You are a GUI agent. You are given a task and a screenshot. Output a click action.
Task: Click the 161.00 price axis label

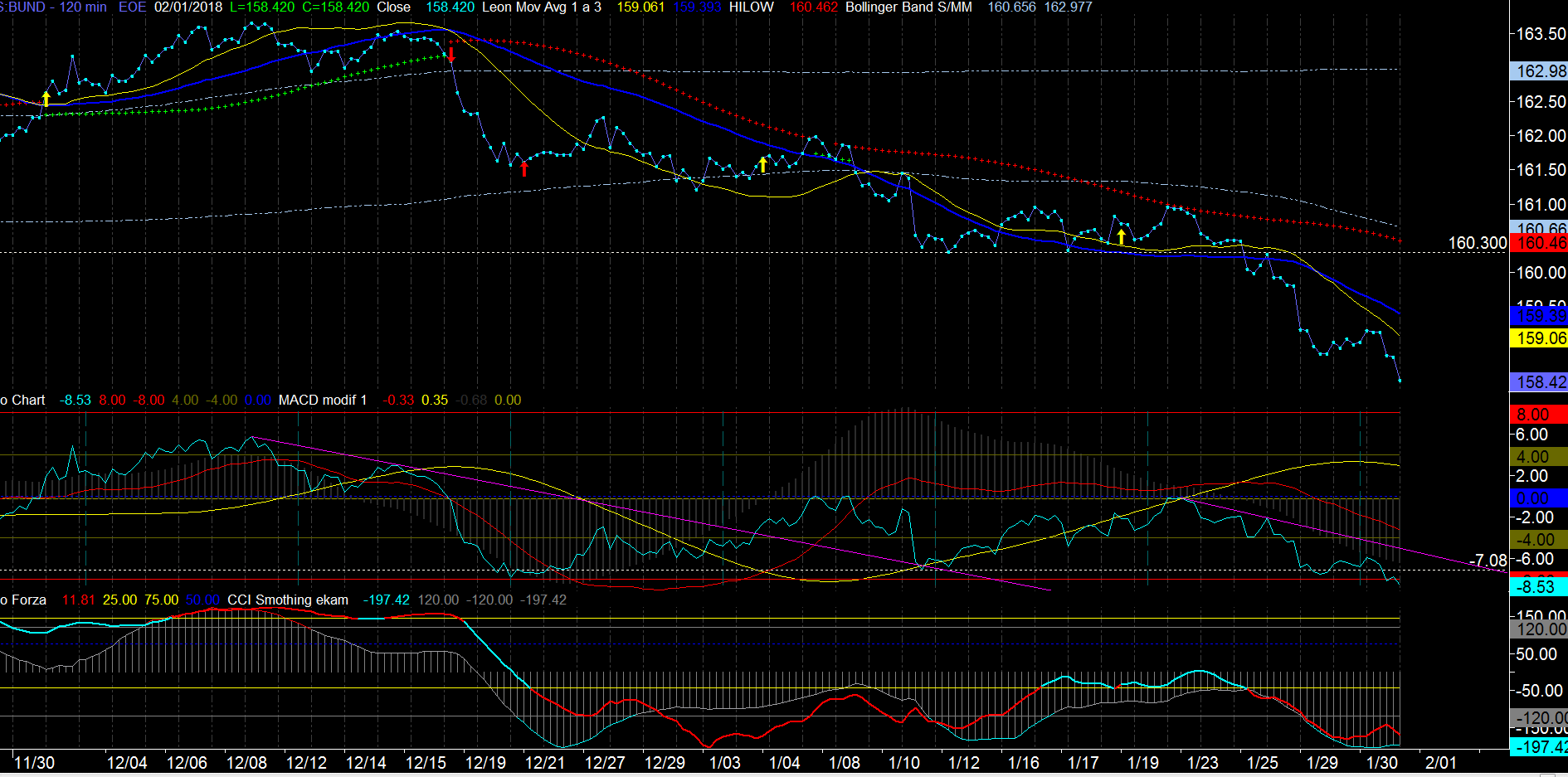1541,204
